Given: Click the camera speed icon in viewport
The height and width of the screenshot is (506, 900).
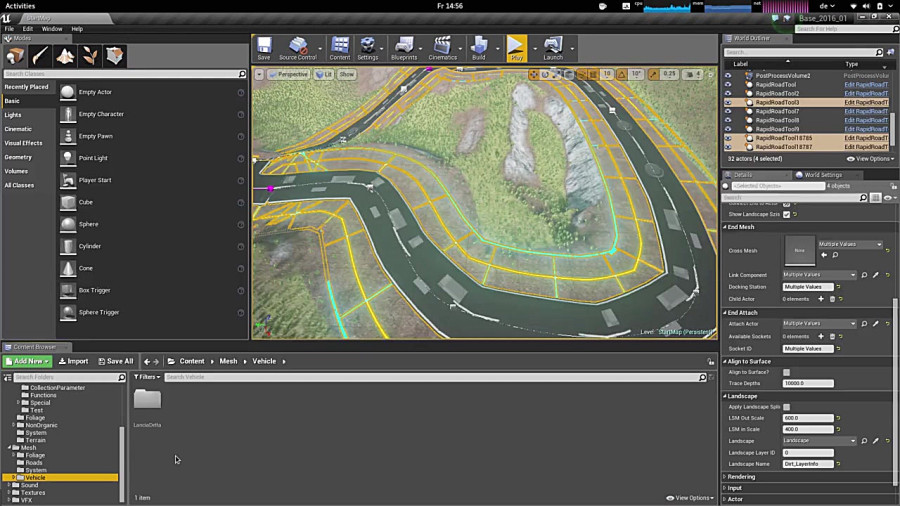Looking at the screenshot, I should 690,75.
